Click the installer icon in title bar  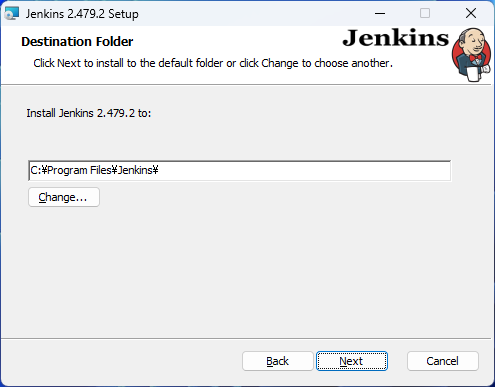pos(12,14)
